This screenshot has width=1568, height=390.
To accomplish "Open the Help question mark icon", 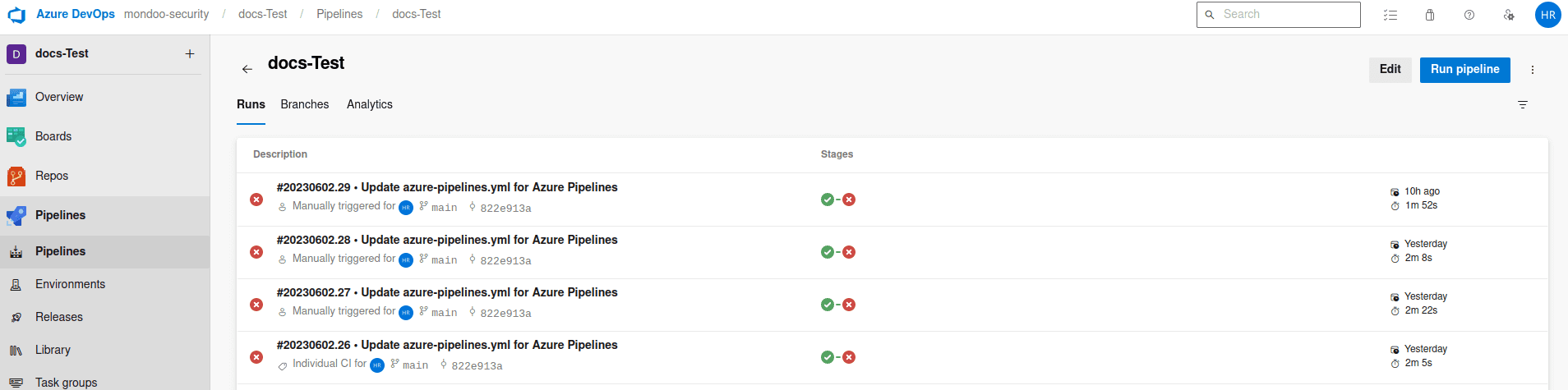I will 1469,15.
